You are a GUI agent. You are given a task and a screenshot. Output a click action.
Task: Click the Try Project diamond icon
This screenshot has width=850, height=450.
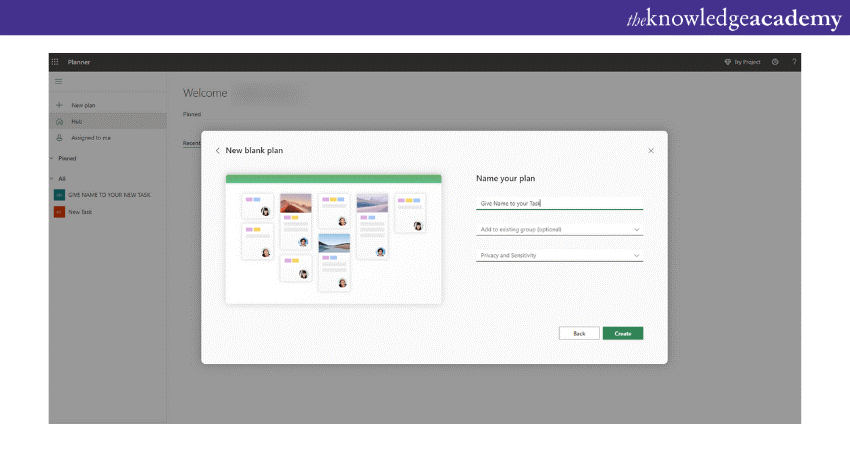click(x=728, y=62)
